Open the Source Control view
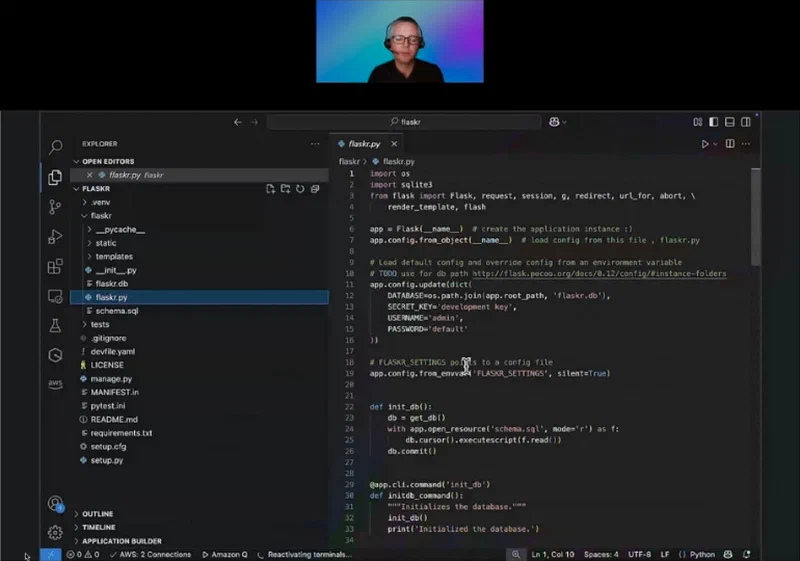This screenshot has height=561, width=800. (55, 207)
